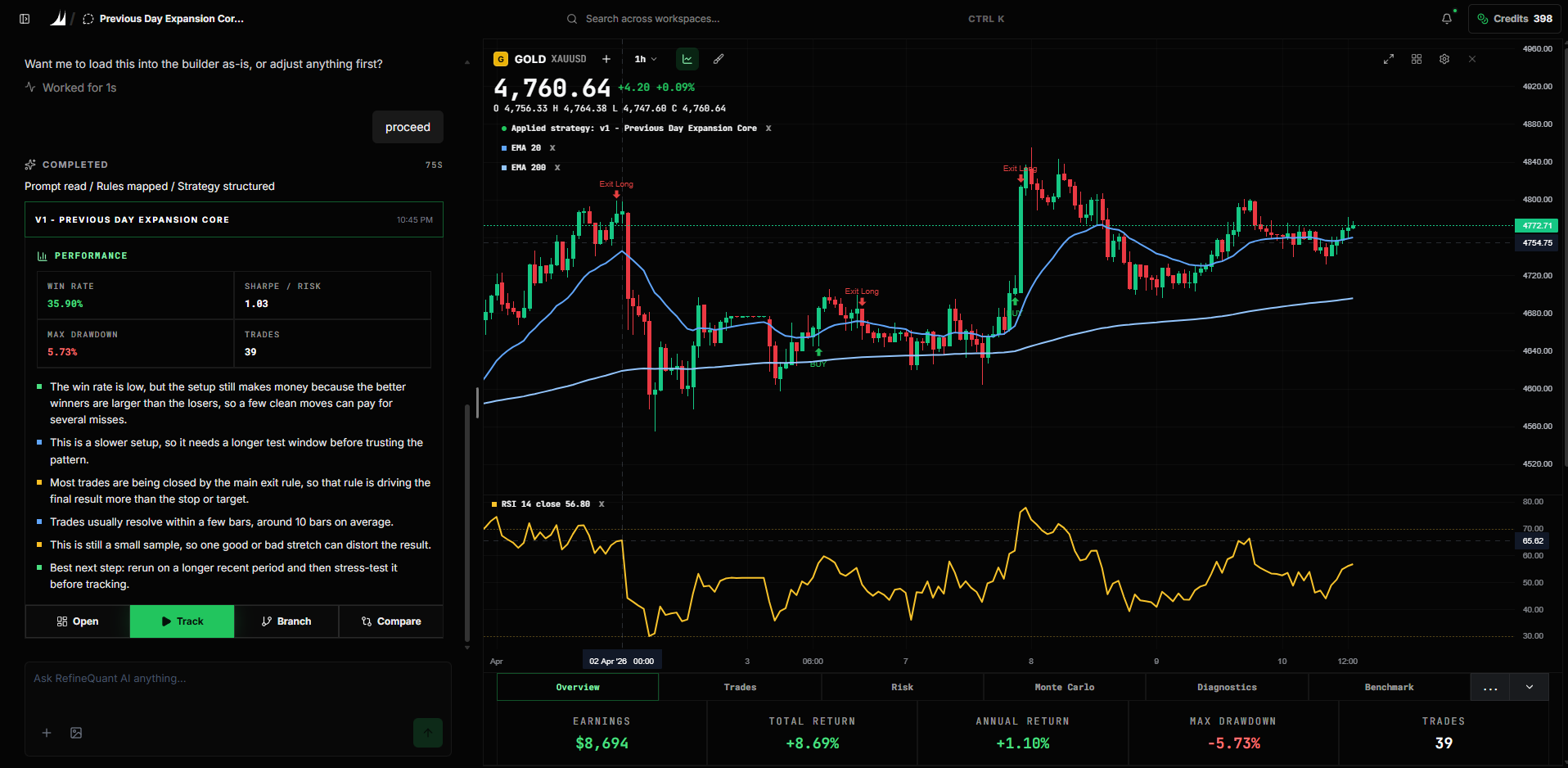Switch to the Diagnostics tab
The image size is (1568, 768).
(1227, 687)
